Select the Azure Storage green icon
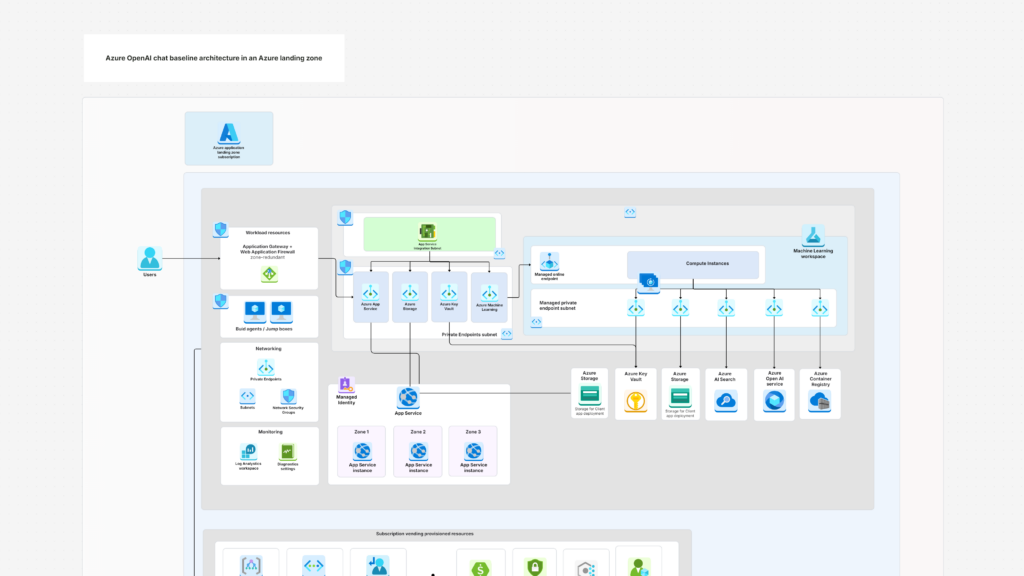This screenshot has width=1024, height=576. (x=590, y=394)
